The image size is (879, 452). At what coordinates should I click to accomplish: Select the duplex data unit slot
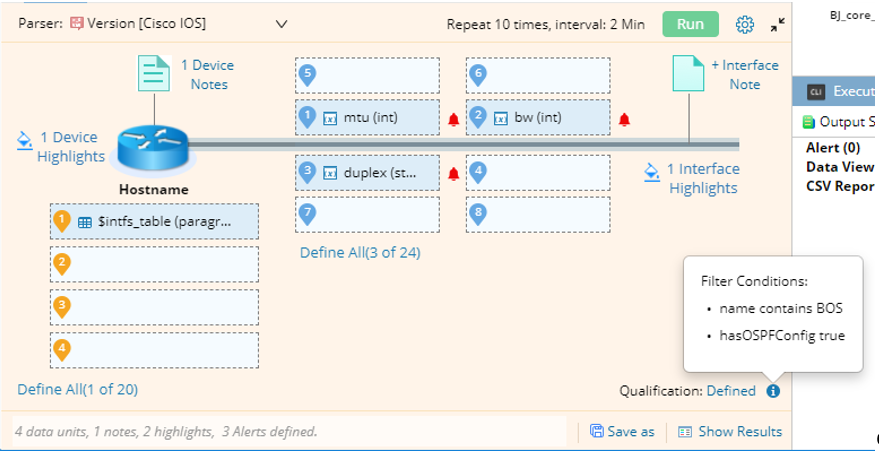tap(367, 173)
